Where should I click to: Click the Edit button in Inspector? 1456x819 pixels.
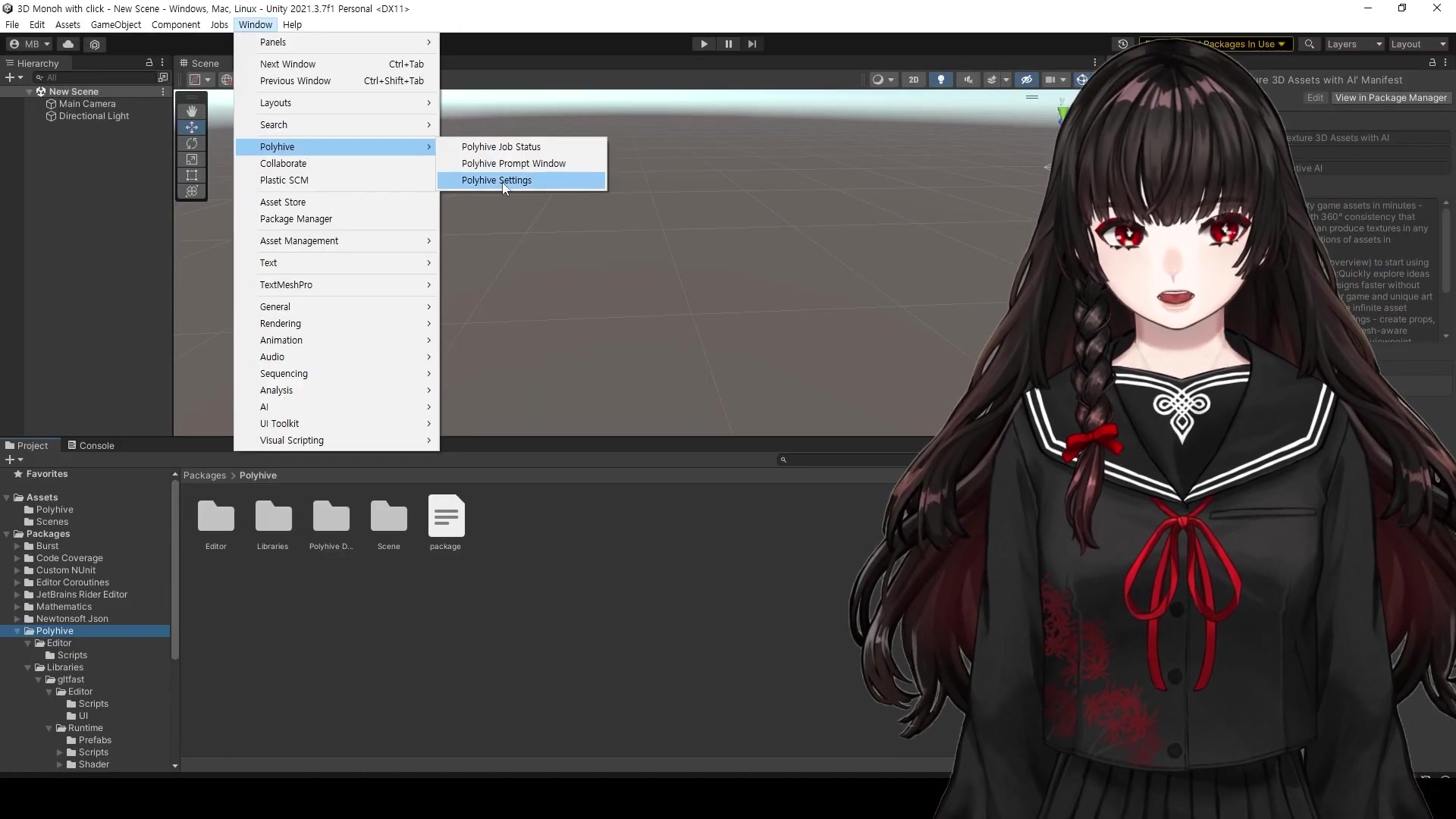[x=1315, y=98]
